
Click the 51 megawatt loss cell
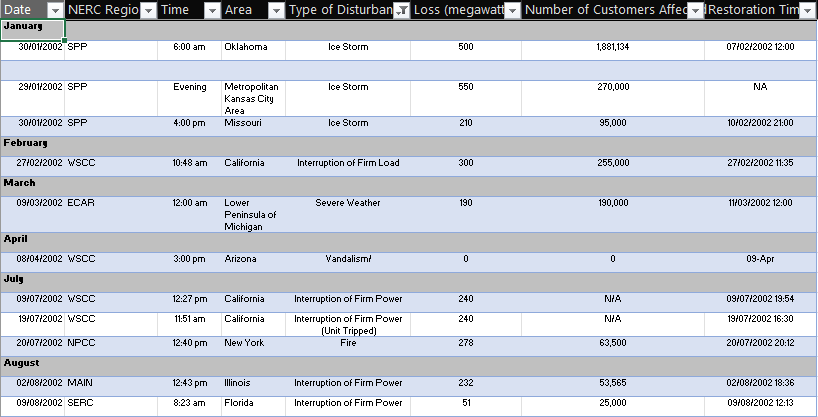[x=466, y=407]
